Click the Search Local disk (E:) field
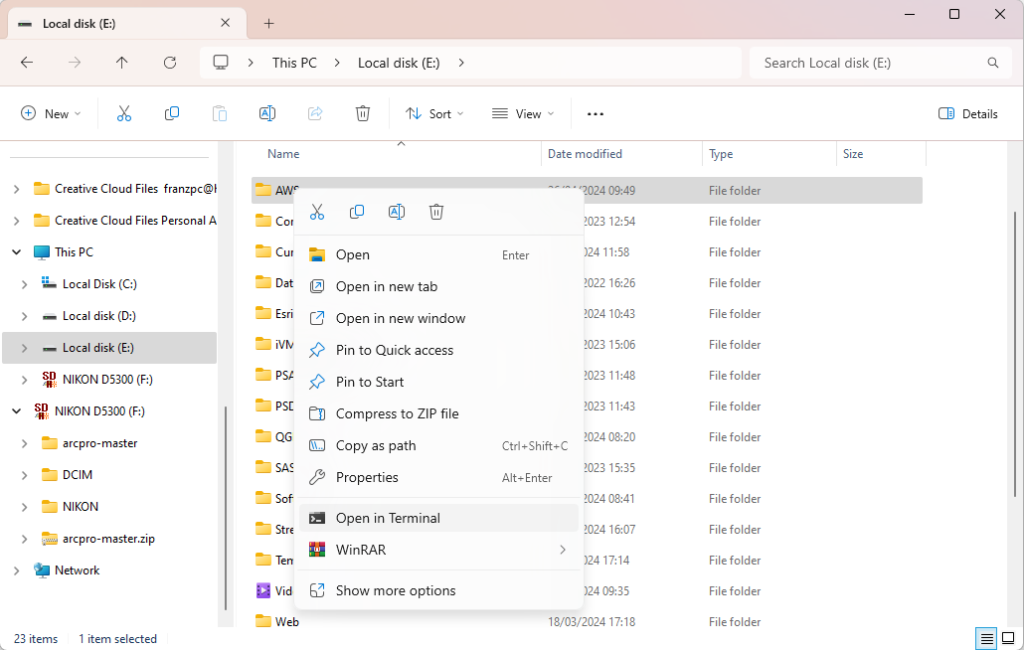Viewport: 1024px width, 650px height. pos(870,62)
